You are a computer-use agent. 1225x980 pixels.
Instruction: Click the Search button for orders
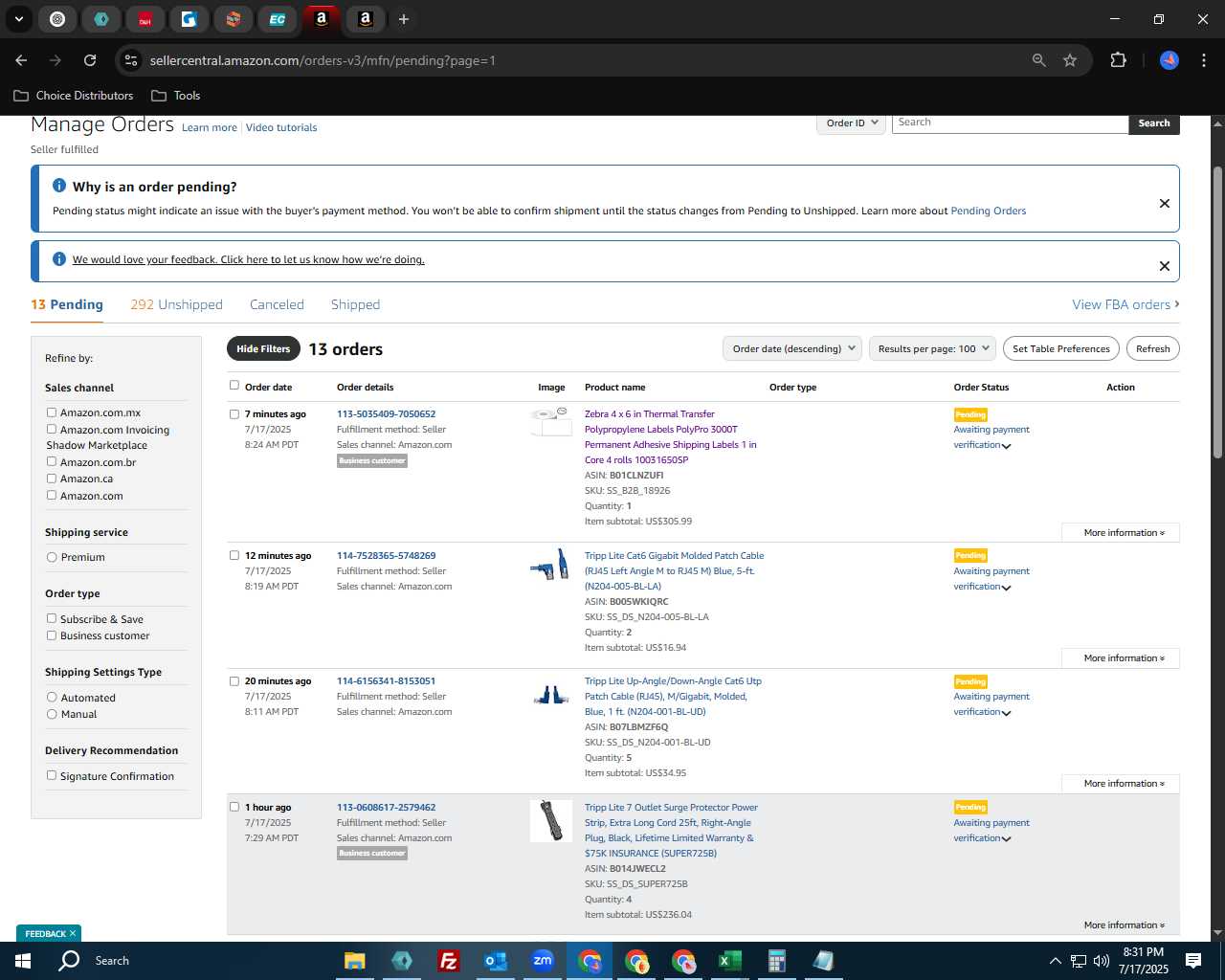click(x=1154, y=123)
